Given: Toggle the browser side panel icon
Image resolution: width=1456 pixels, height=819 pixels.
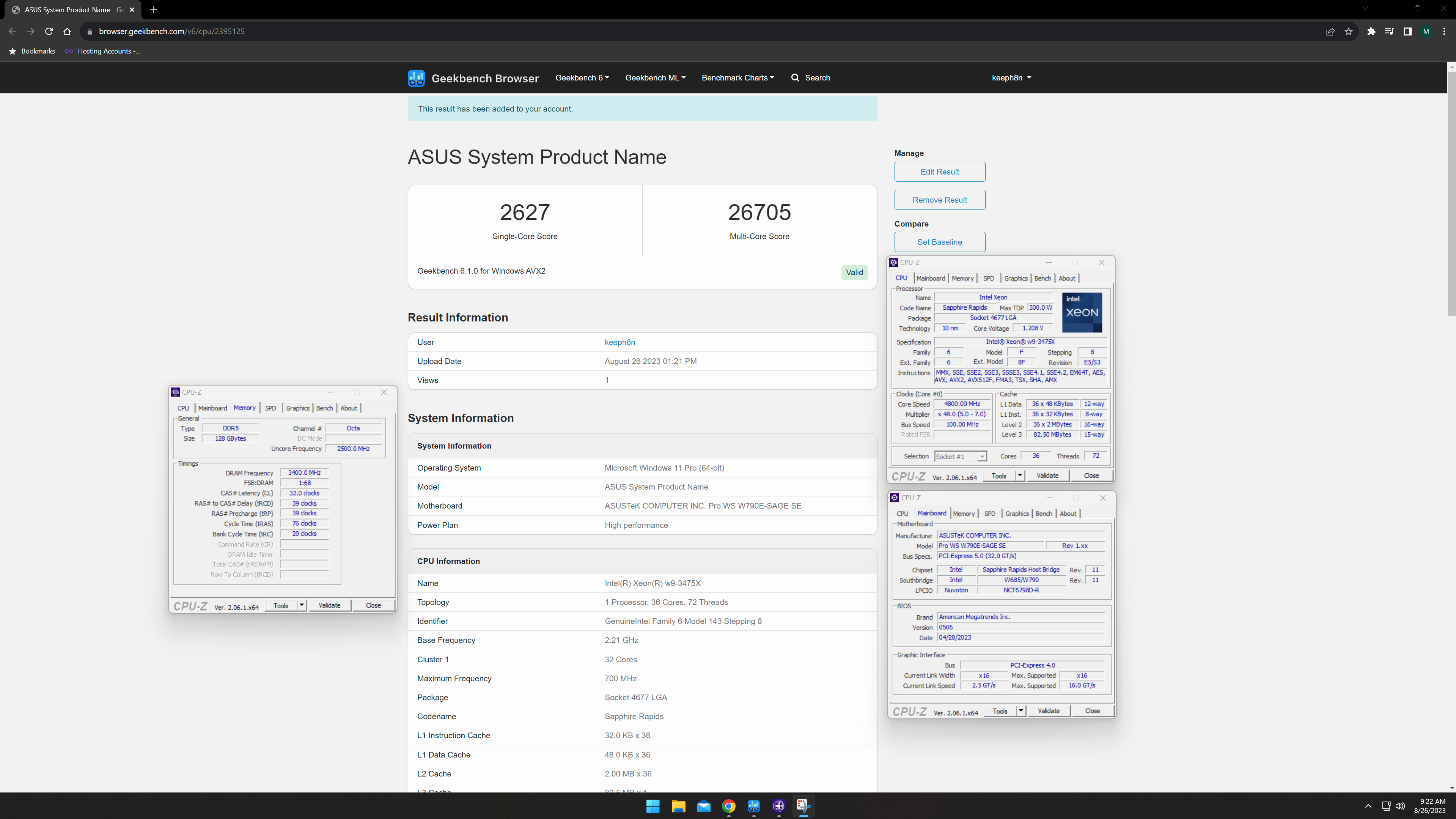Looking at the screenshot, I should (1407, 31).
